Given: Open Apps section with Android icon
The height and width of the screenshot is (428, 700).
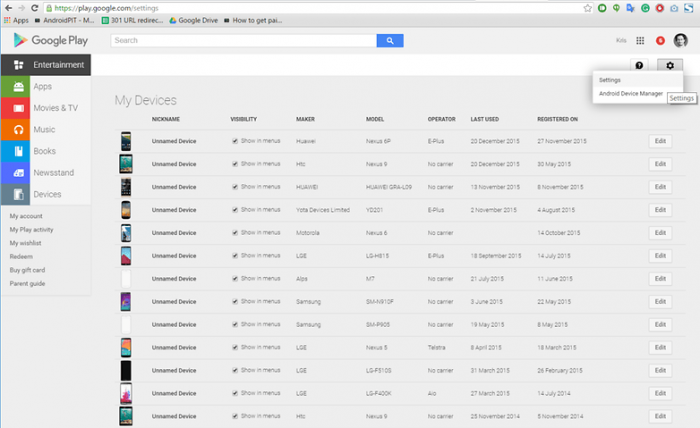Looking at the screenshot, I should tap(46, 87).
